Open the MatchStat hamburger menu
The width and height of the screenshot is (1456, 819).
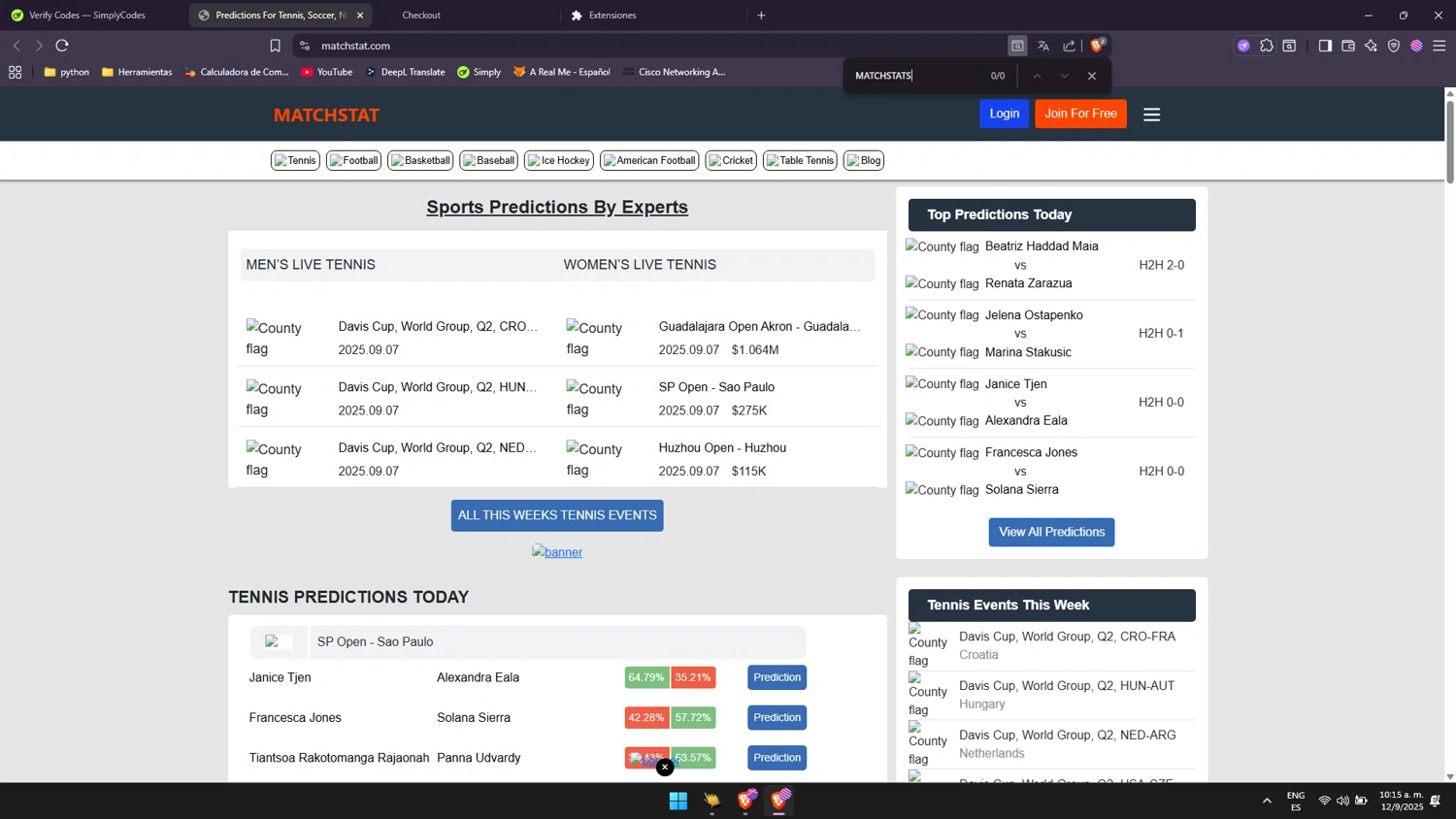[x=1152, y=115]
